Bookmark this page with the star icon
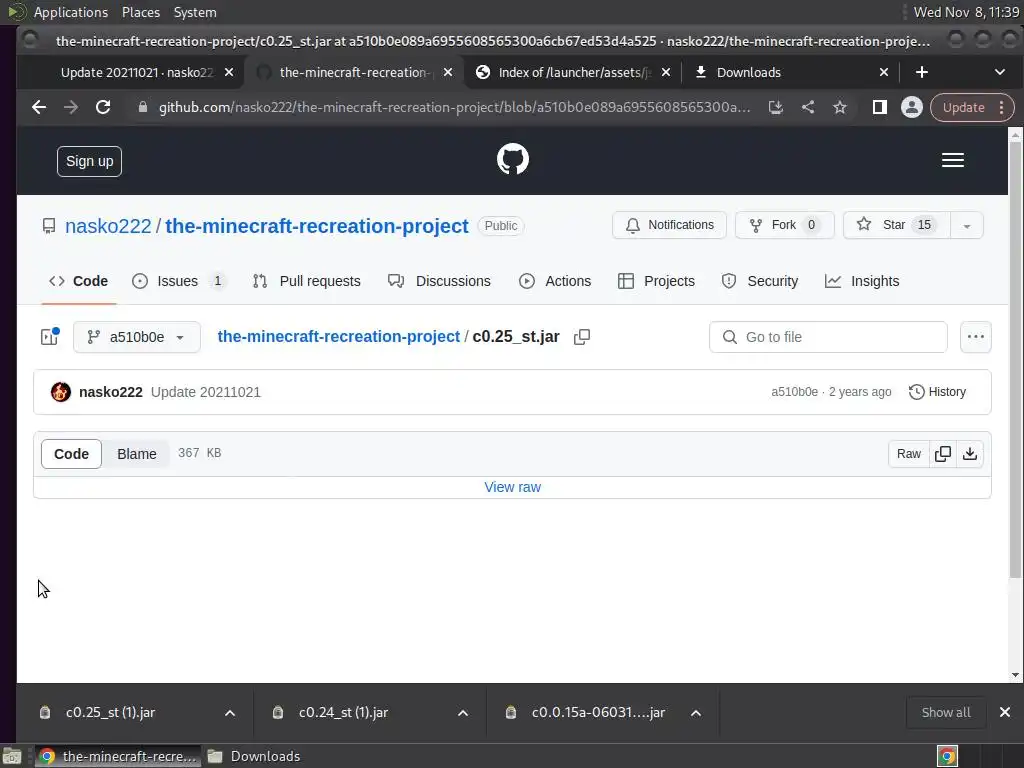The width and height of the screenshot is (1024, 768). coord(840,107)
